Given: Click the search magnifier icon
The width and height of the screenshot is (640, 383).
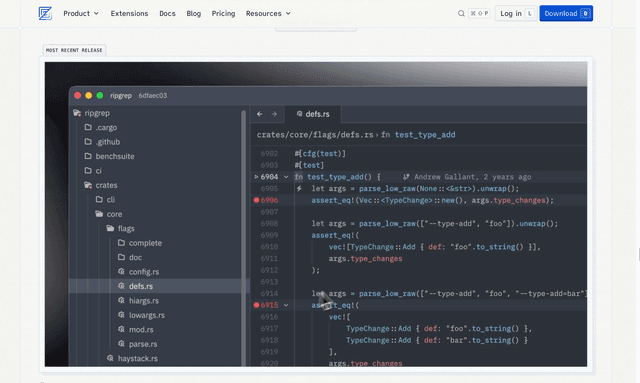Looking at the screenshot, I should (461, 13).
